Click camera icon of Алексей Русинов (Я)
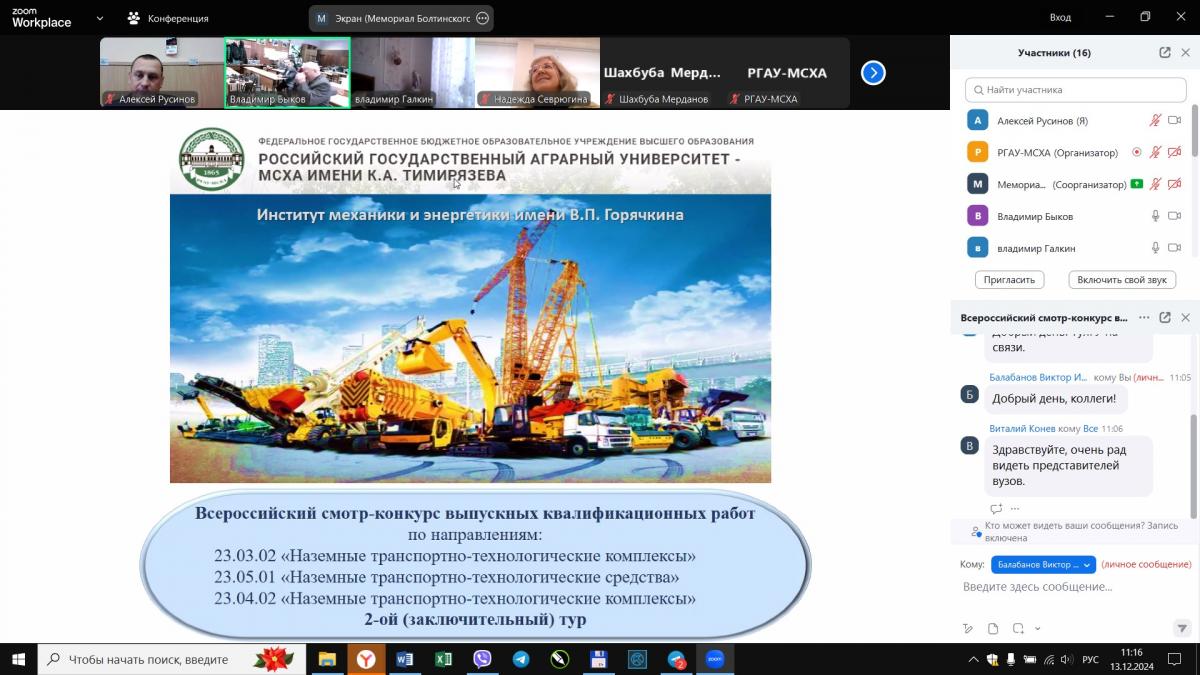The image size is (1200, 675). [x=1175, y=120]
